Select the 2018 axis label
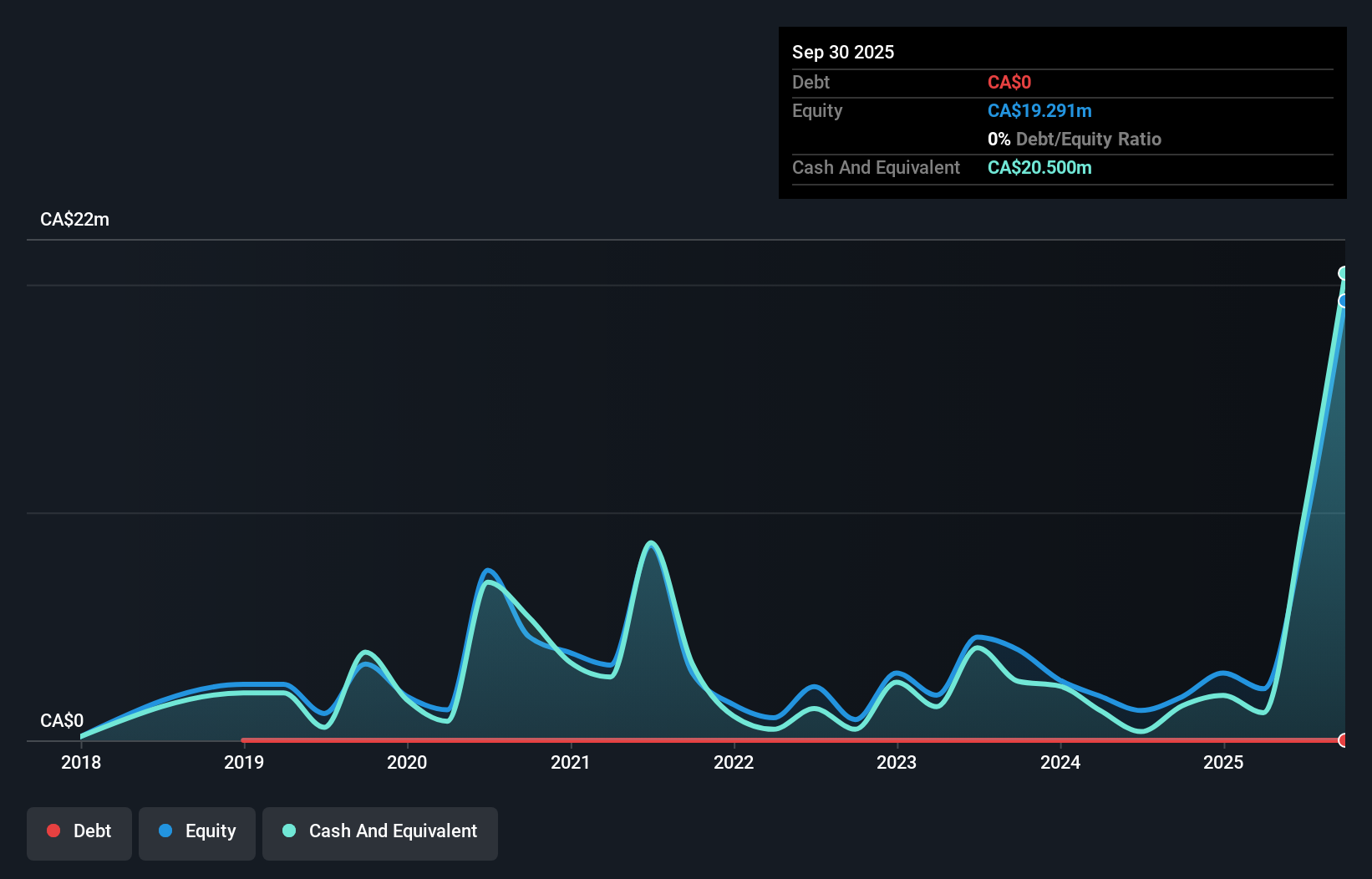The width and height of the screenshot is (1372, 879). (81, 762)
